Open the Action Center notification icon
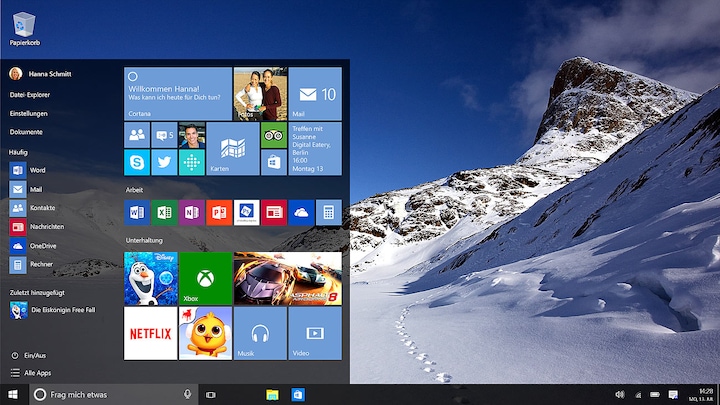Viewport: 720px width, 405px height. (673, 394)
